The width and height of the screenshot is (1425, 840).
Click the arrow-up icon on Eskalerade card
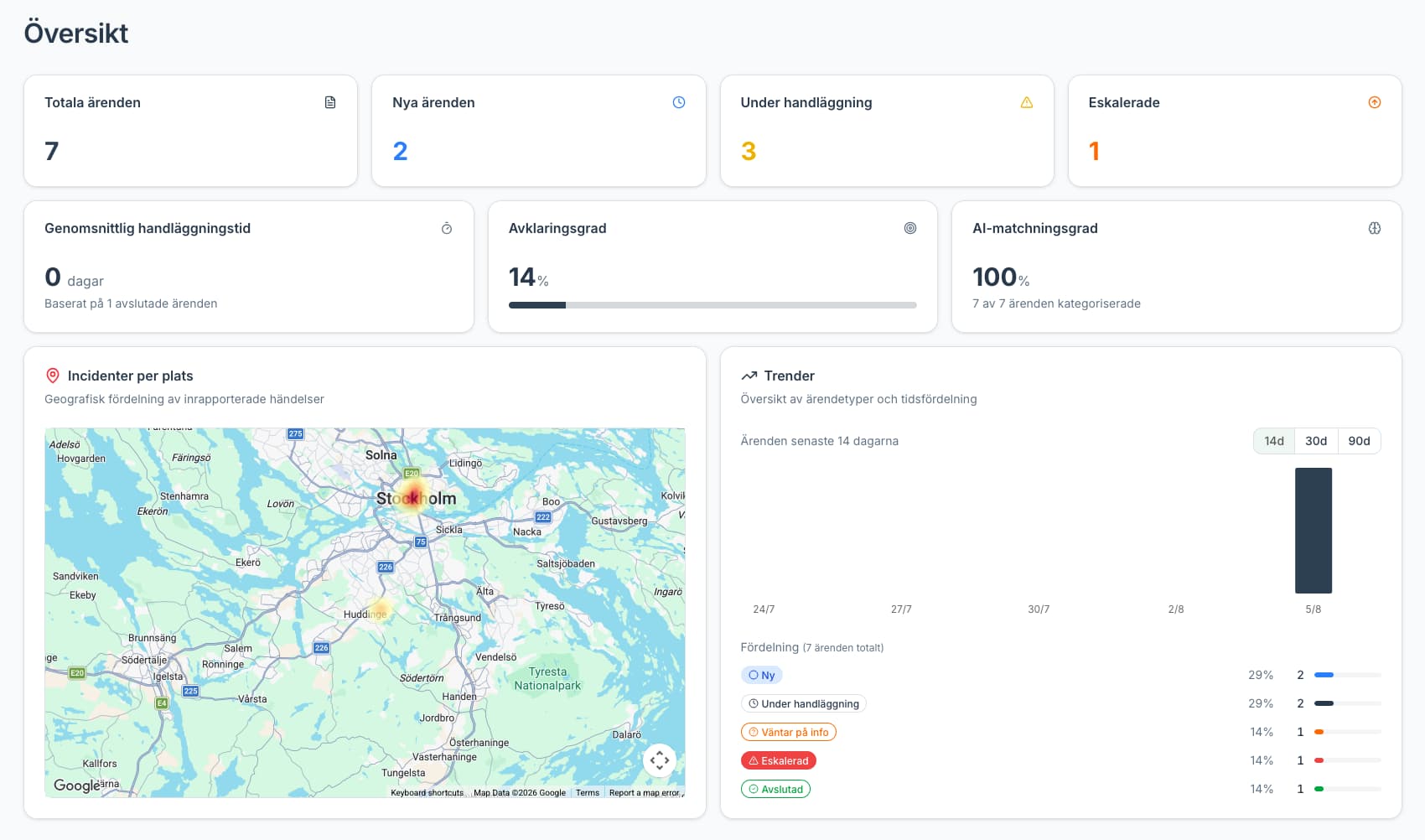coord(1375,102)
